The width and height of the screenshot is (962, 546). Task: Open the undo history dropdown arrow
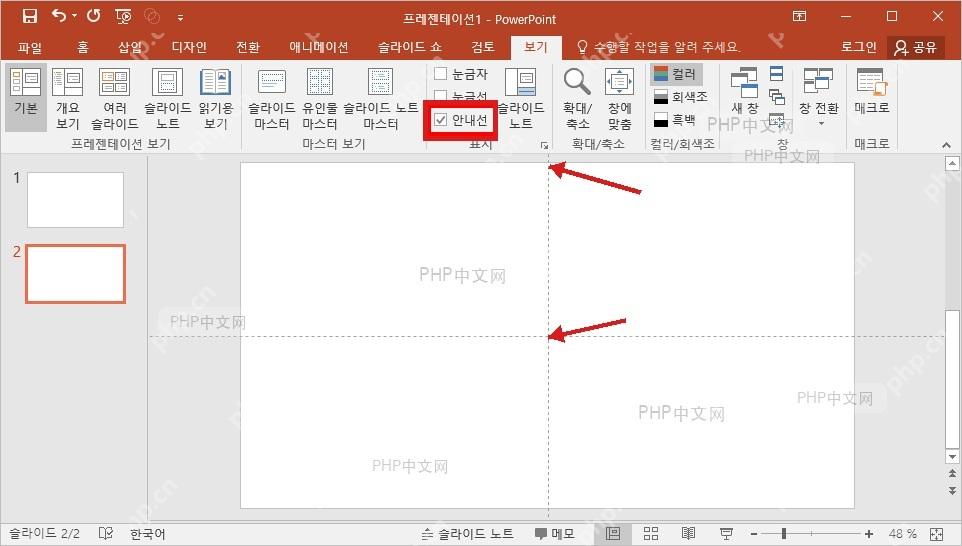point(74,17)
